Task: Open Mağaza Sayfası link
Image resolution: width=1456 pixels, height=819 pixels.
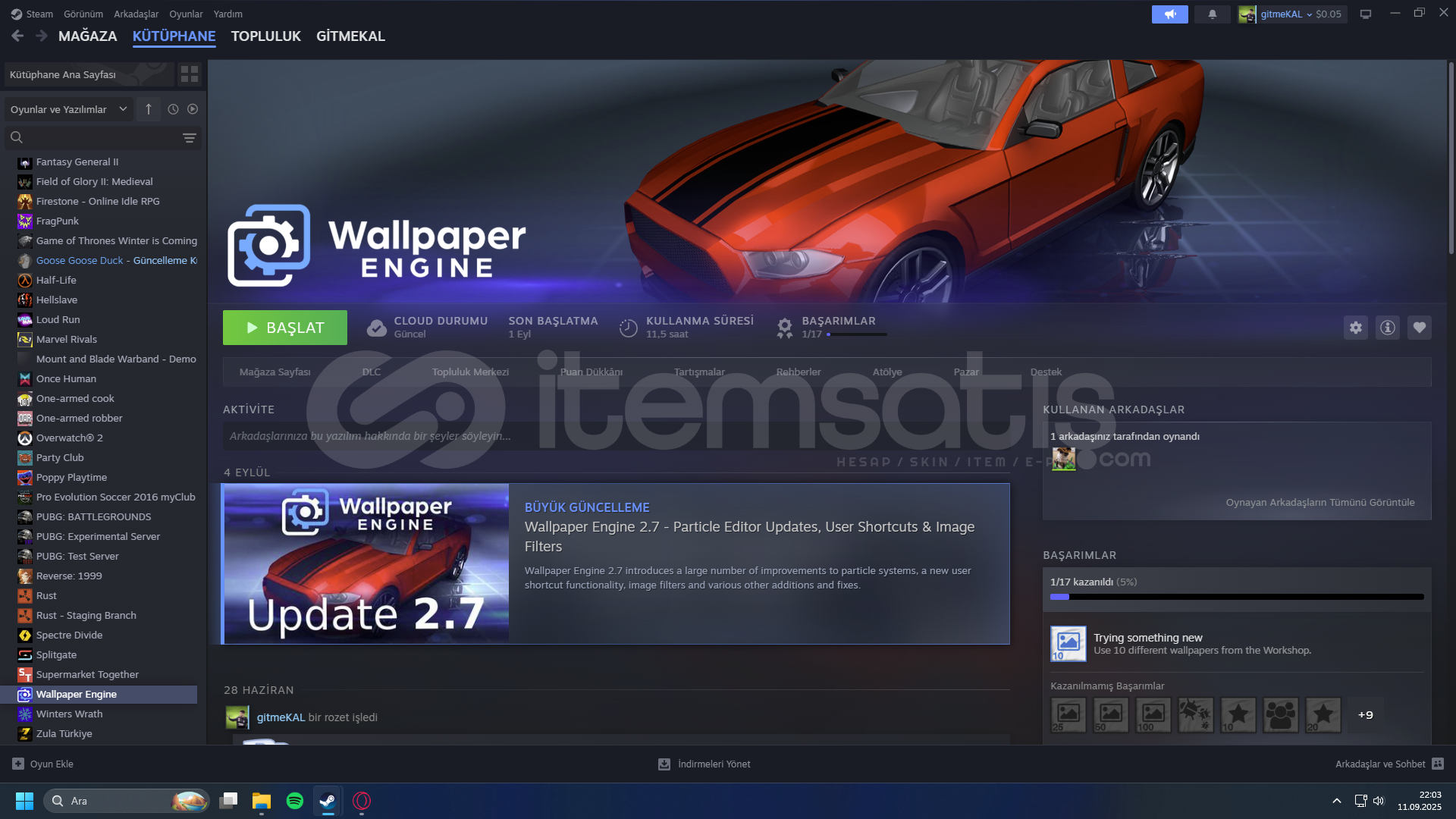Action: [275, 372]
